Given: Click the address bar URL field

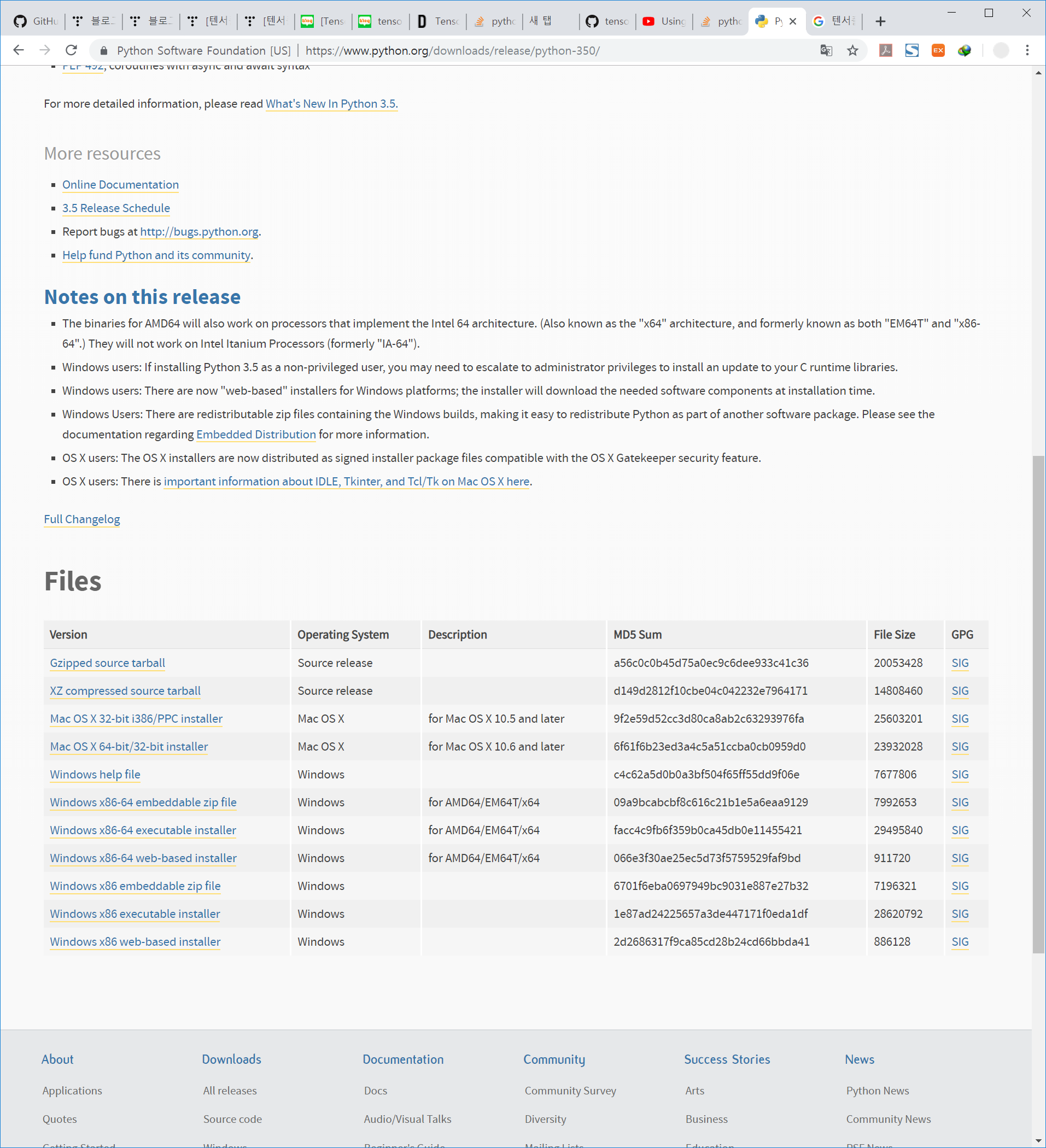Looking at the screenshot, I should (452, 51).
